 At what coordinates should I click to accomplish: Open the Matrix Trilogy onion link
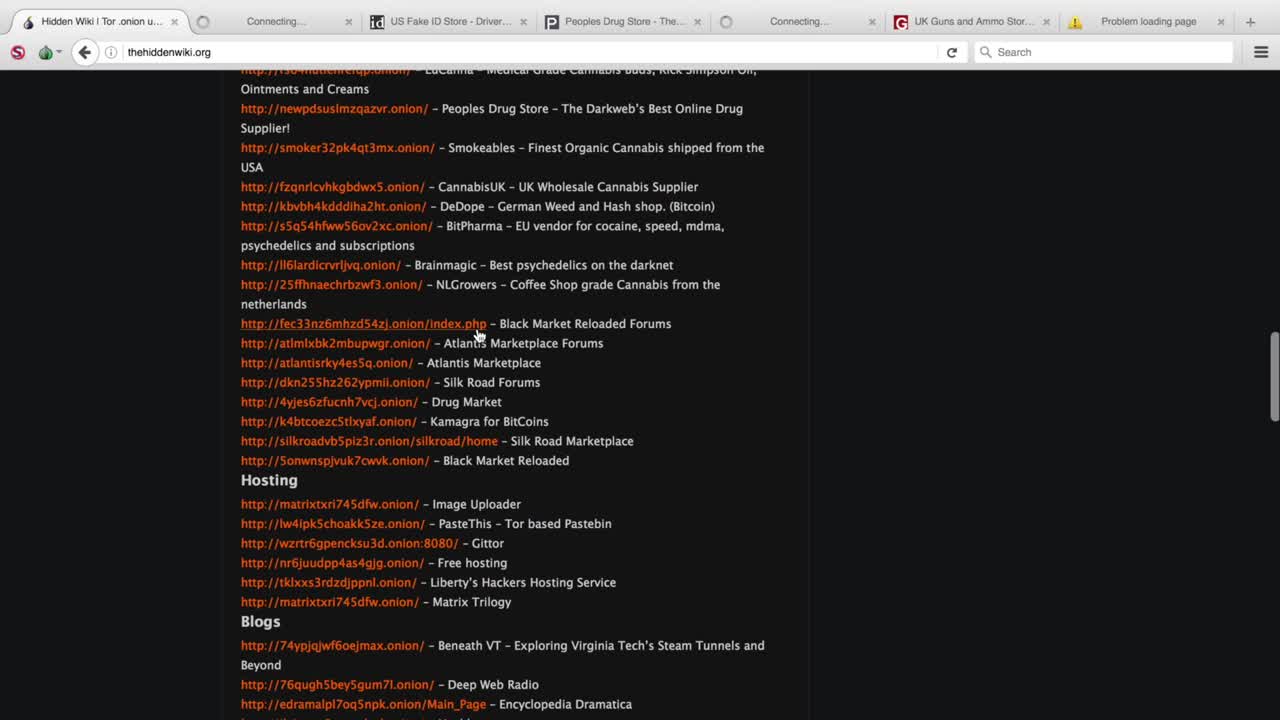tap(330, 602)
